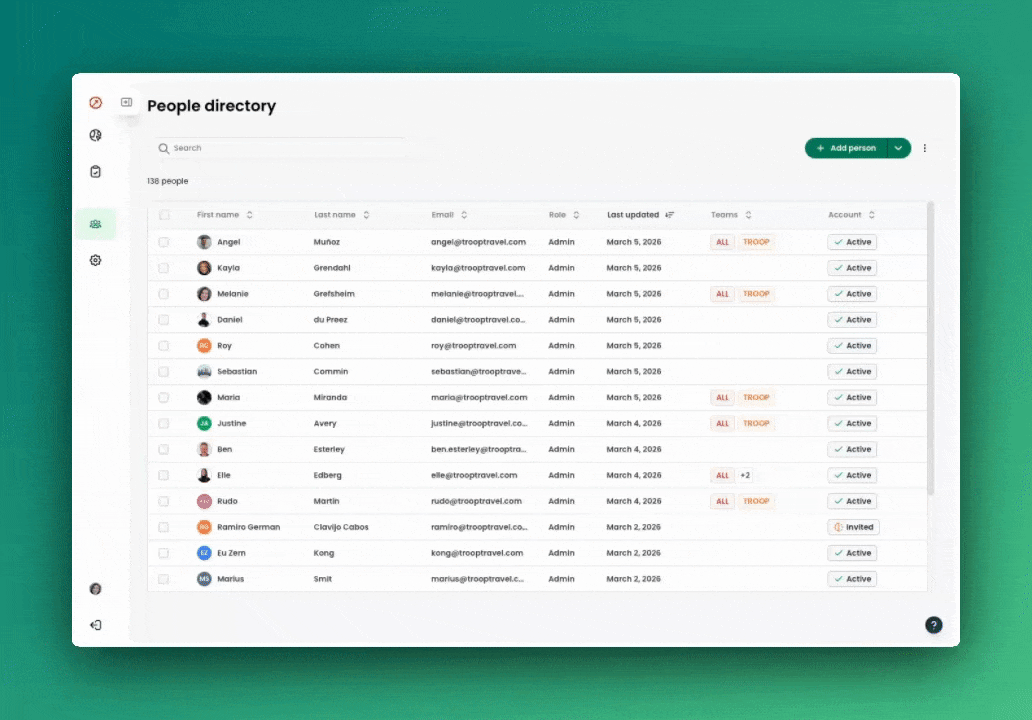This screenshot has height=720, width=1032.
Task: Open the dropdown arrow beside Add person
Action: pos(898,148)
